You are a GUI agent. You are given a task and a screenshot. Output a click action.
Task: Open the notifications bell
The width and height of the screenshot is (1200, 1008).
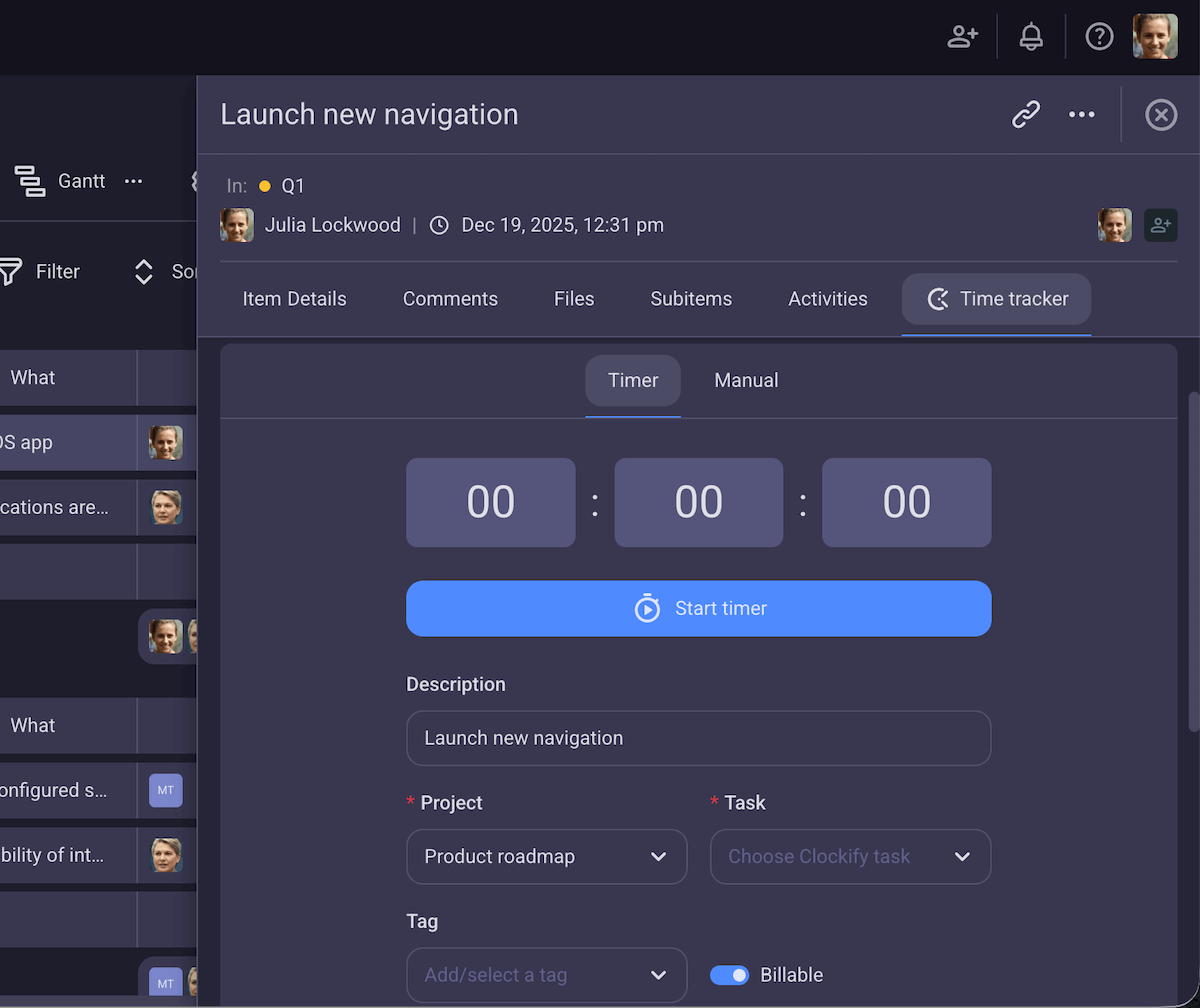(x=1031, y=36)
